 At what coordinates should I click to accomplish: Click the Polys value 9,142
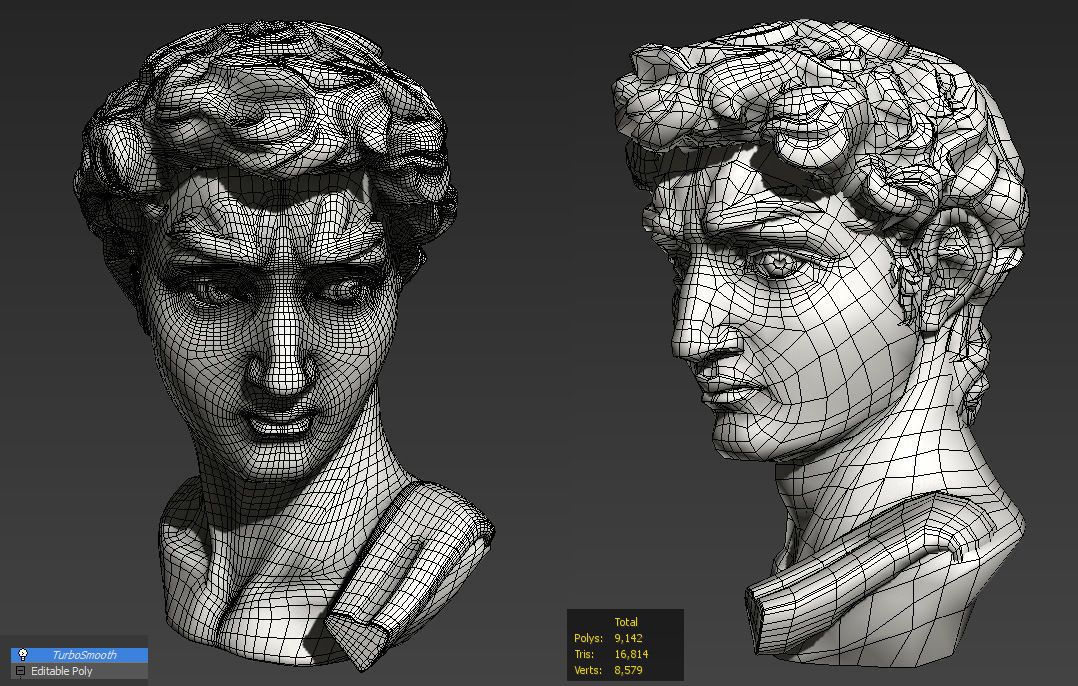[x=628, y=638]
